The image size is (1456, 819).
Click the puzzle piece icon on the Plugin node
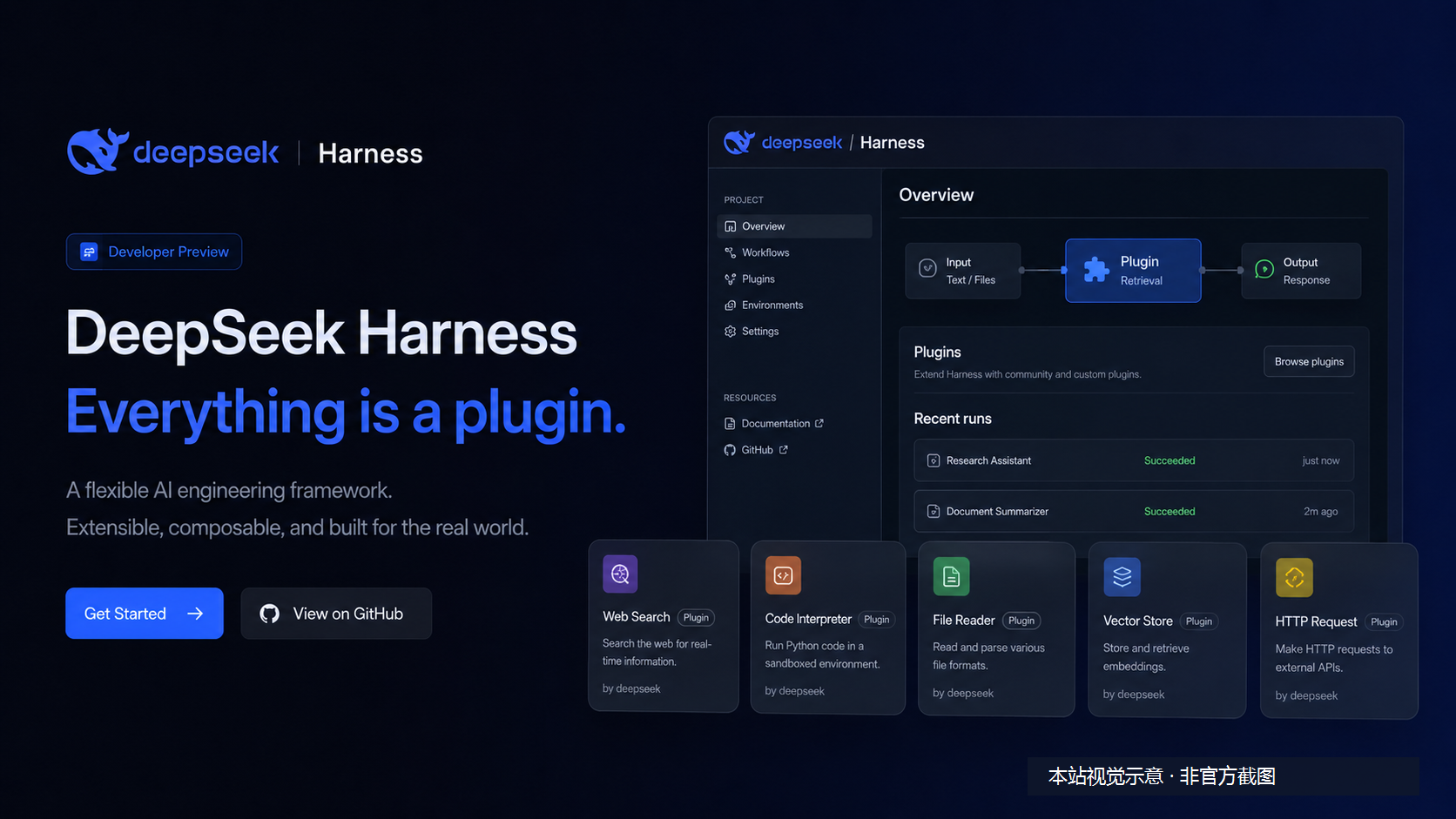tap(1096, 270)
